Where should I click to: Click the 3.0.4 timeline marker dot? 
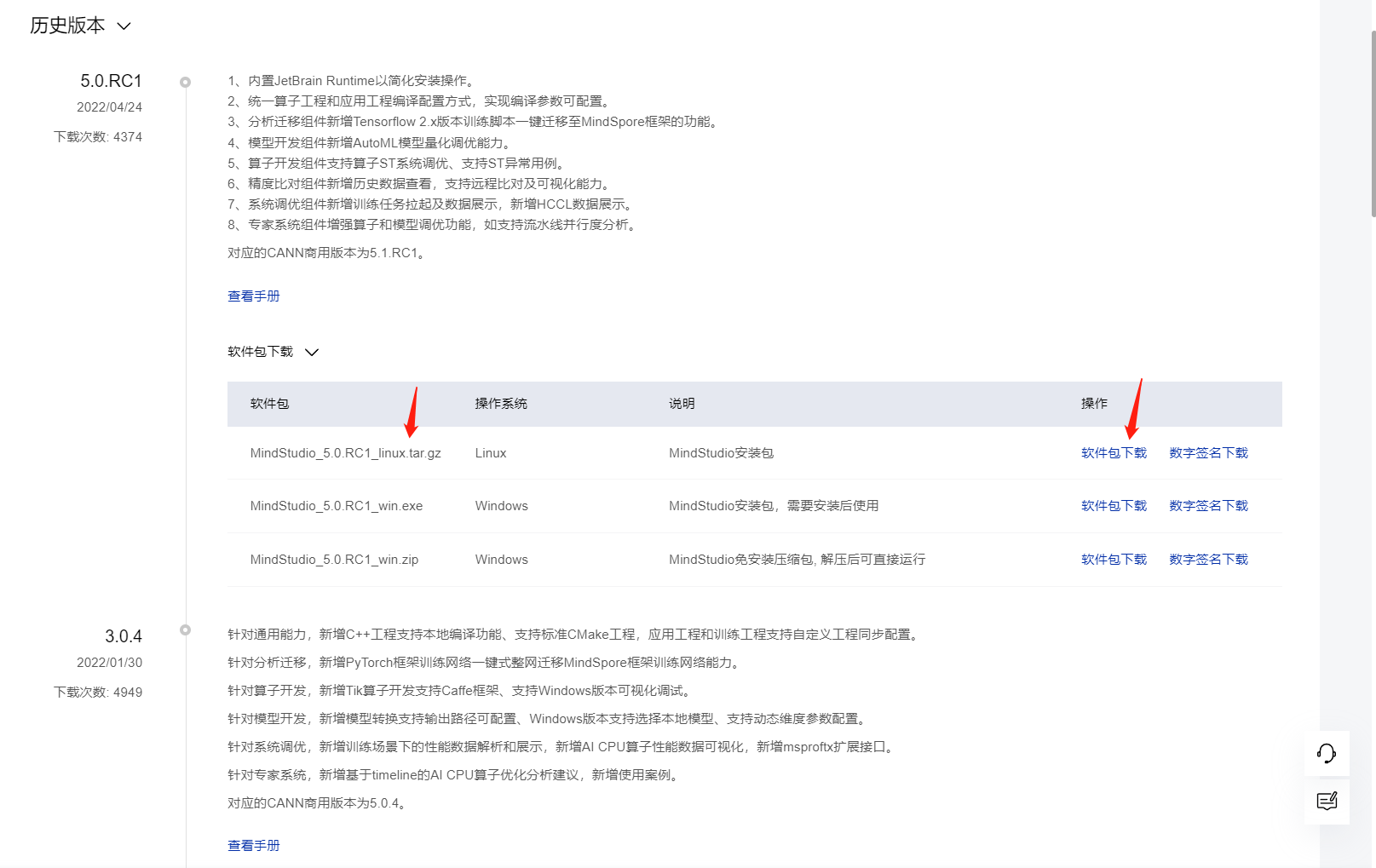(185, 630)
